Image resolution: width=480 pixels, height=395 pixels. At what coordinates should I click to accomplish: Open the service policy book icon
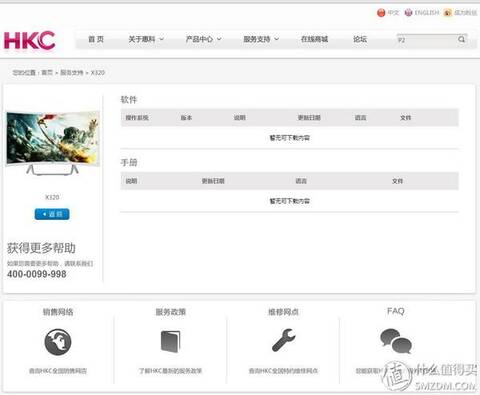tap(171, 341)
